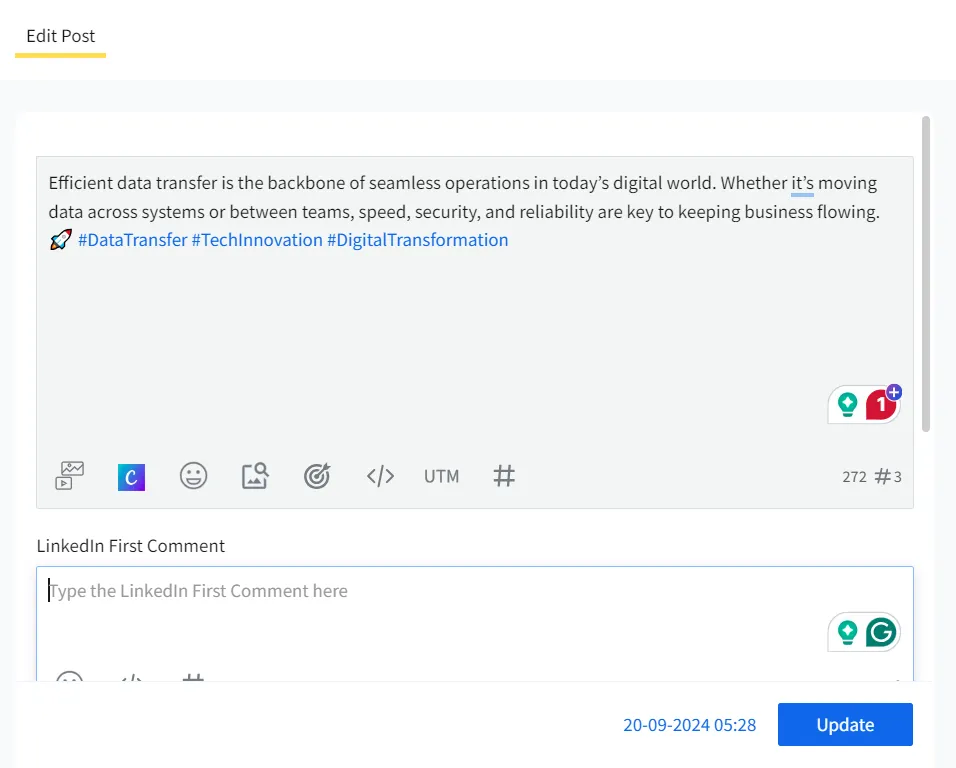Click the image search icon
The height and width of the screenshot is (768, 956).
255,476
